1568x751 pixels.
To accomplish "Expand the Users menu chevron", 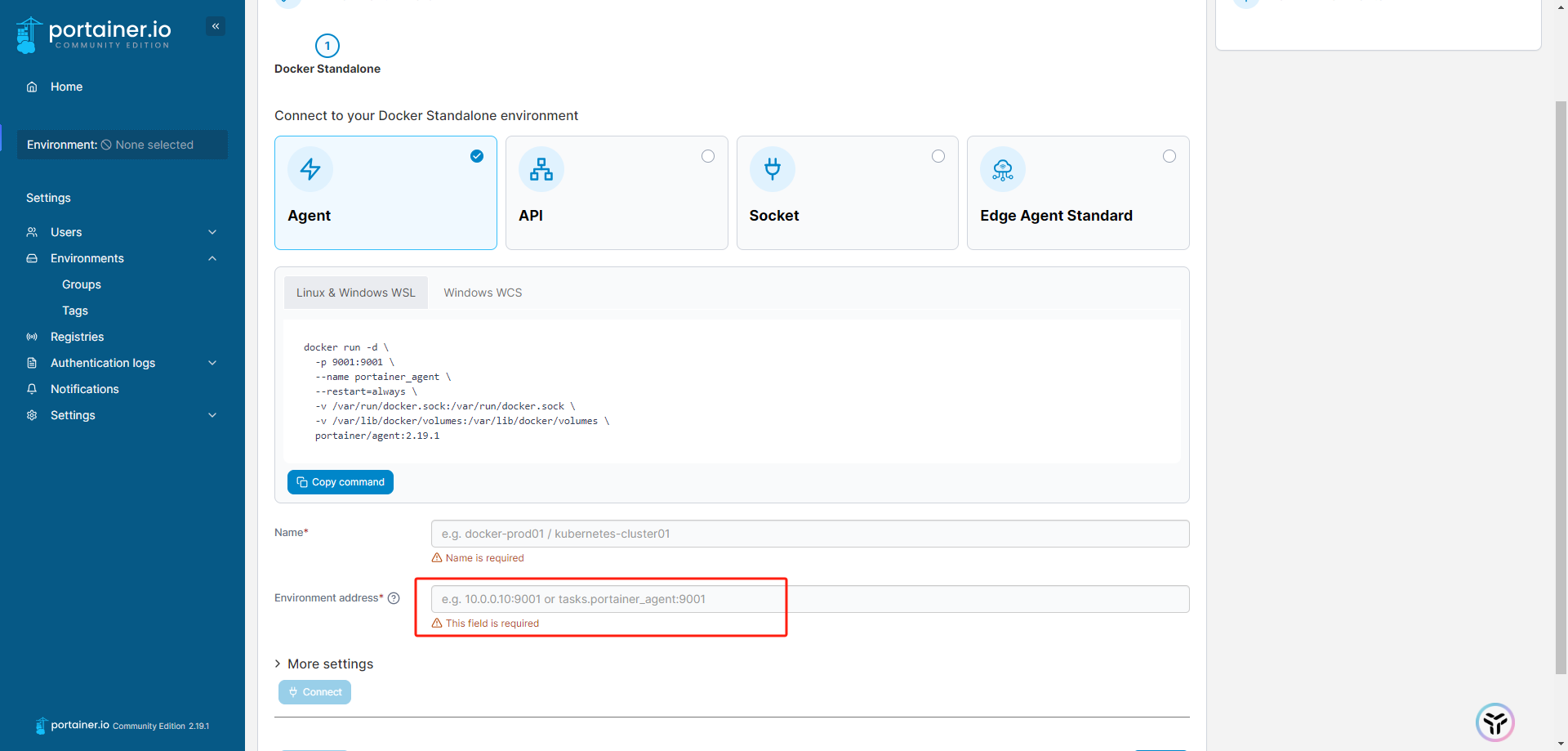I will 212,232.
